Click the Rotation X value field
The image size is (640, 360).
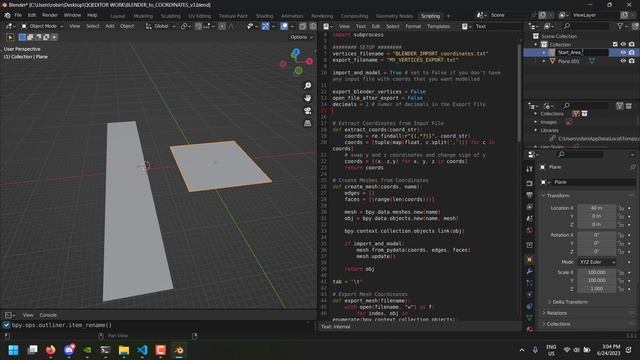click(x=596, y=235)
